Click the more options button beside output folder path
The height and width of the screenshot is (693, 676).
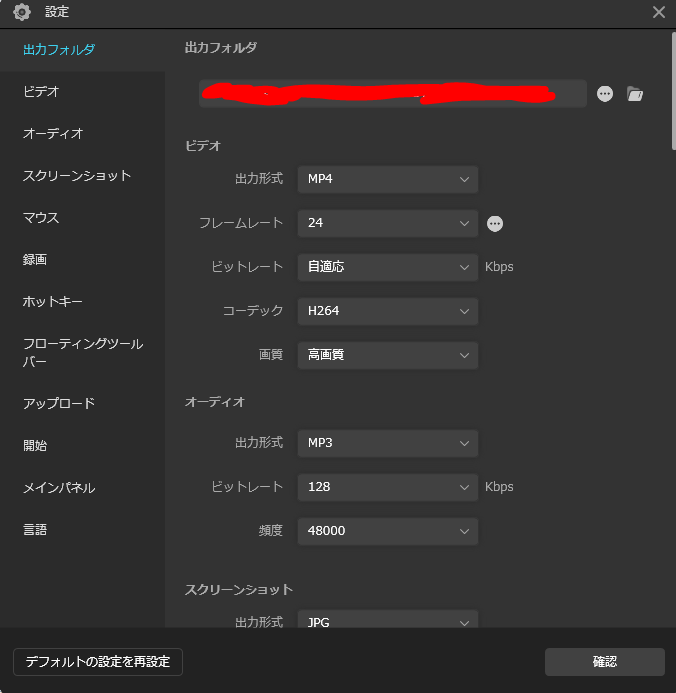coord(604,94)
